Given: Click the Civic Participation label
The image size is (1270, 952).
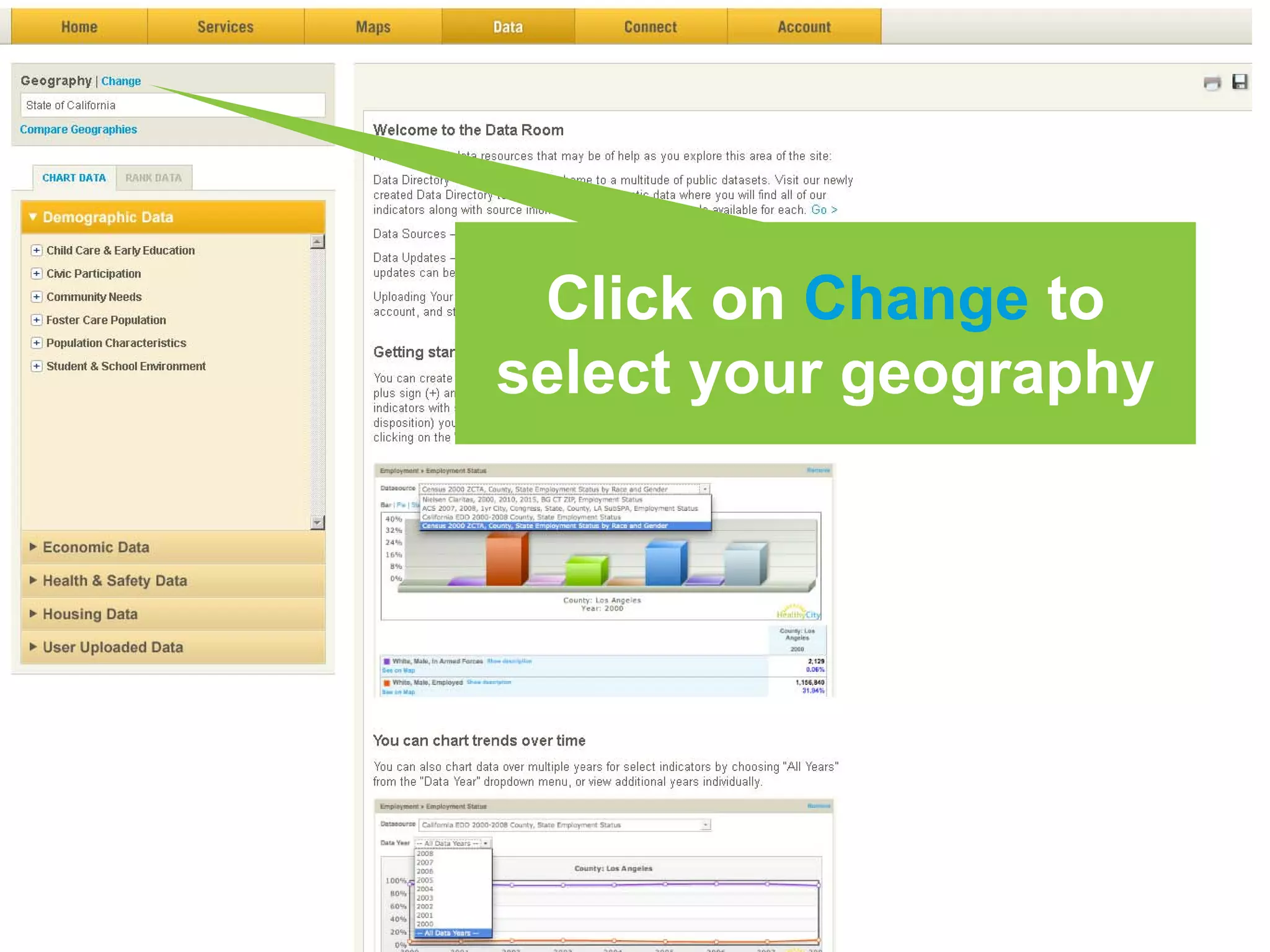Looking at the screenshot, I should tap(94, 273).
